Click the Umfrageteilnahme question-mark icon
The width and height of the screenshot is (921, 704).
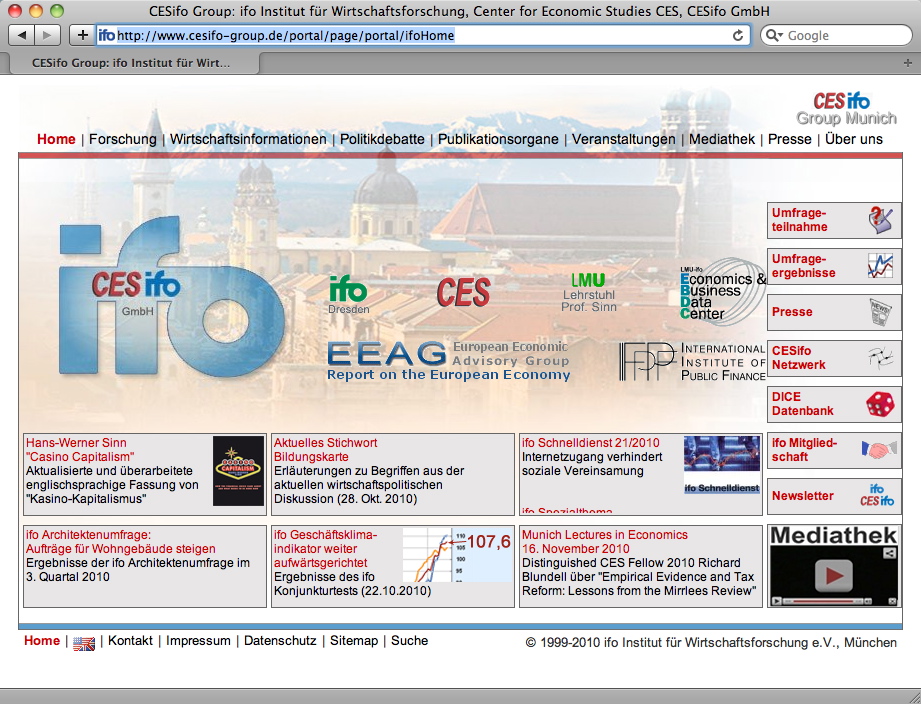click(880, 220)
